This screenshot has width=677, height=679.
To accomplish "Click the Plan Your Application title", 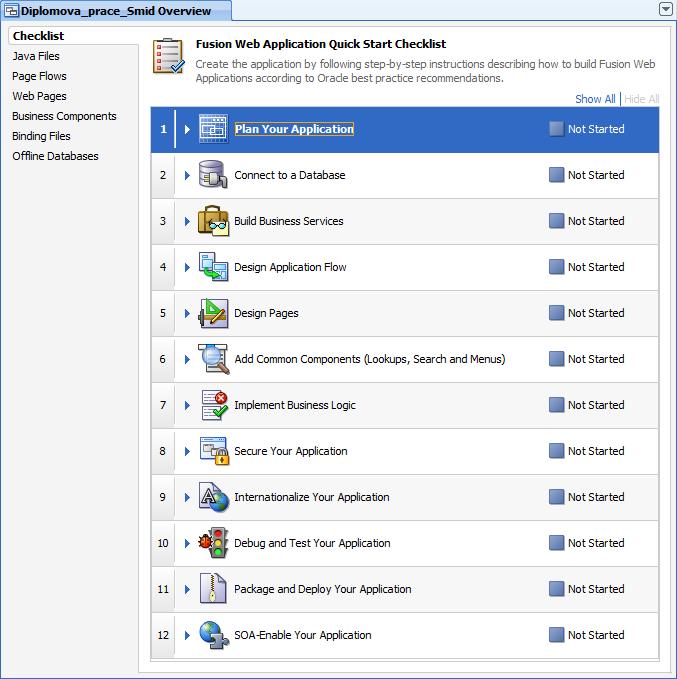I will tap(294, 129).
